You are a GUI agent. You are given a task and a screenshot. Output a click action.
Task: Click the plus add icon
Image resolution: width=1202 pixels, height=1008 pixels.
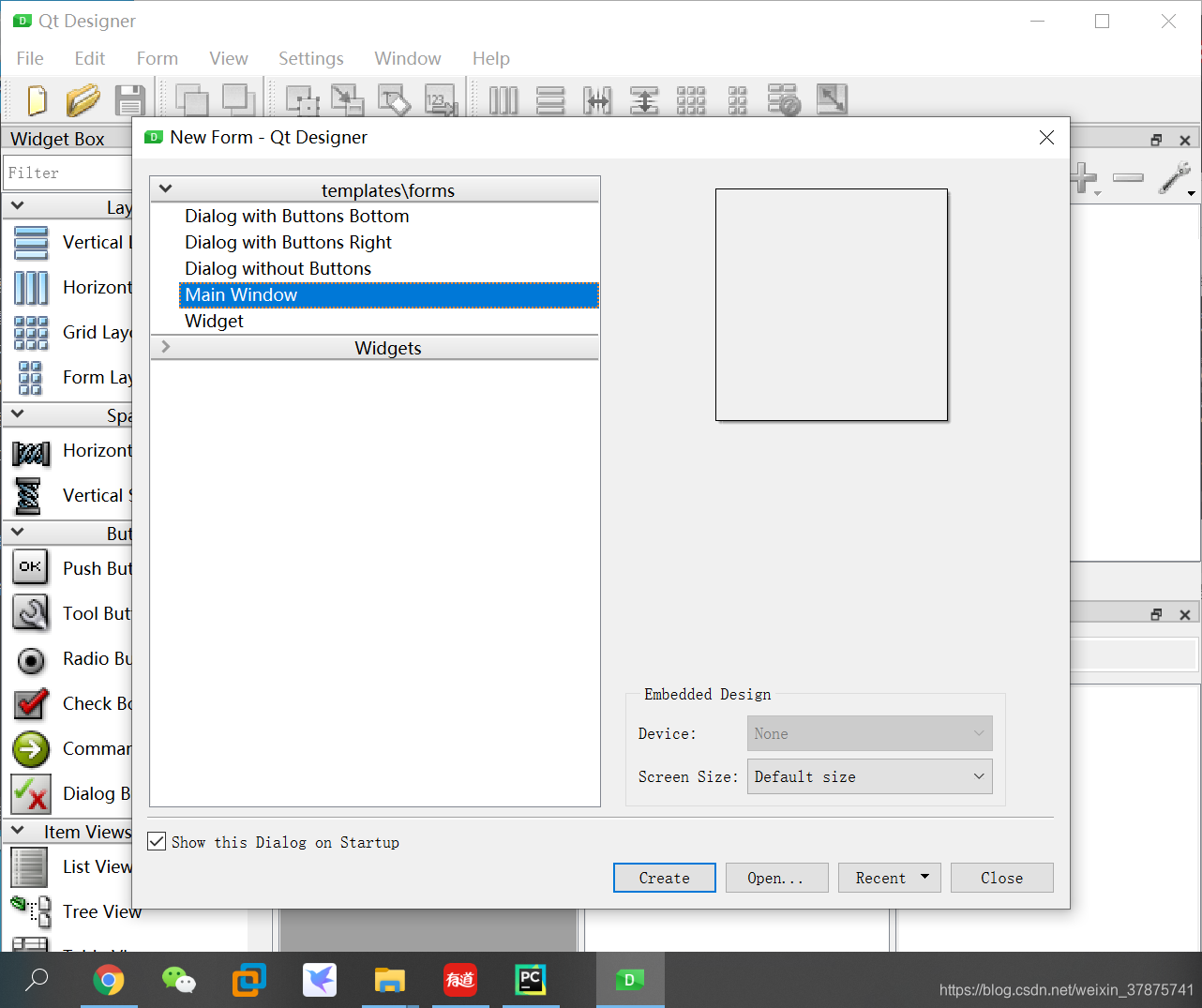click(1084, 177)
